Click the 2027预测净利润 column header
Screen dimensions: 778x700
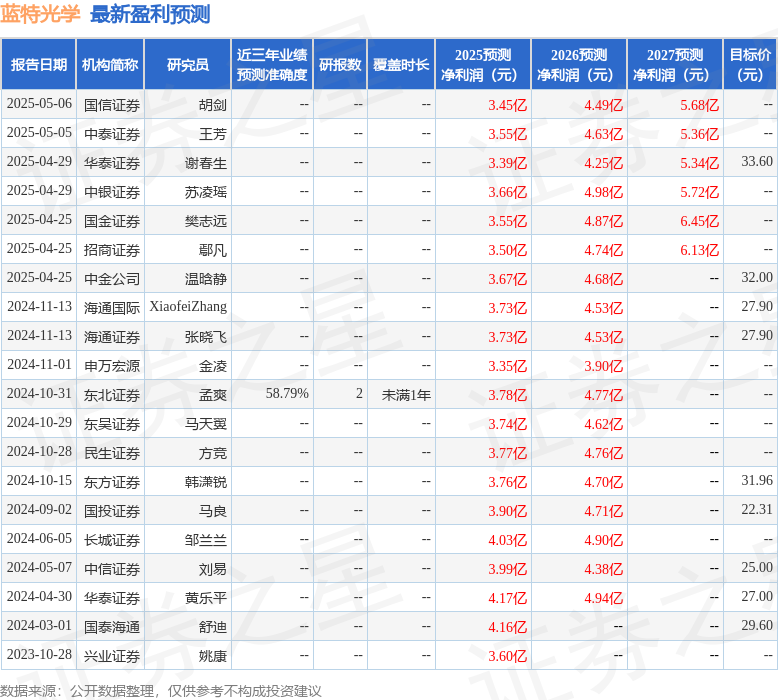click(675, 64)
